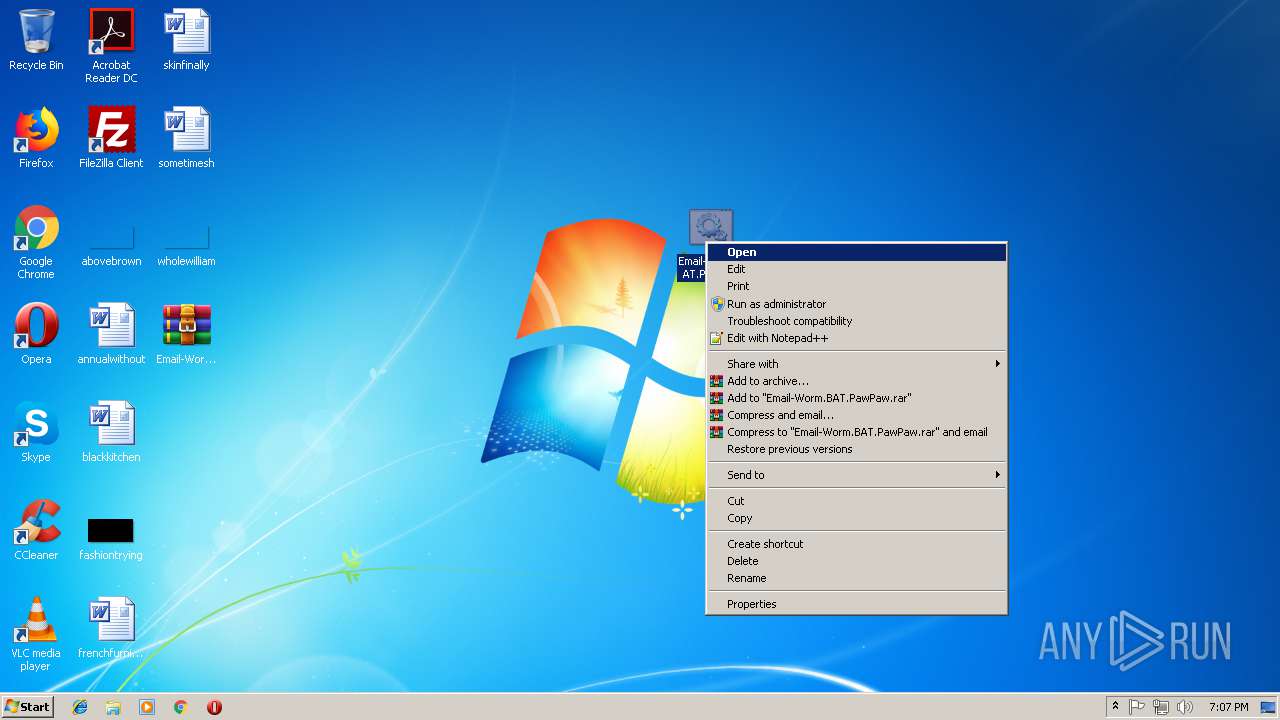Choose Copy in context menu
This screenshot has width=1280, height=720.
click(x=857, y=518)
